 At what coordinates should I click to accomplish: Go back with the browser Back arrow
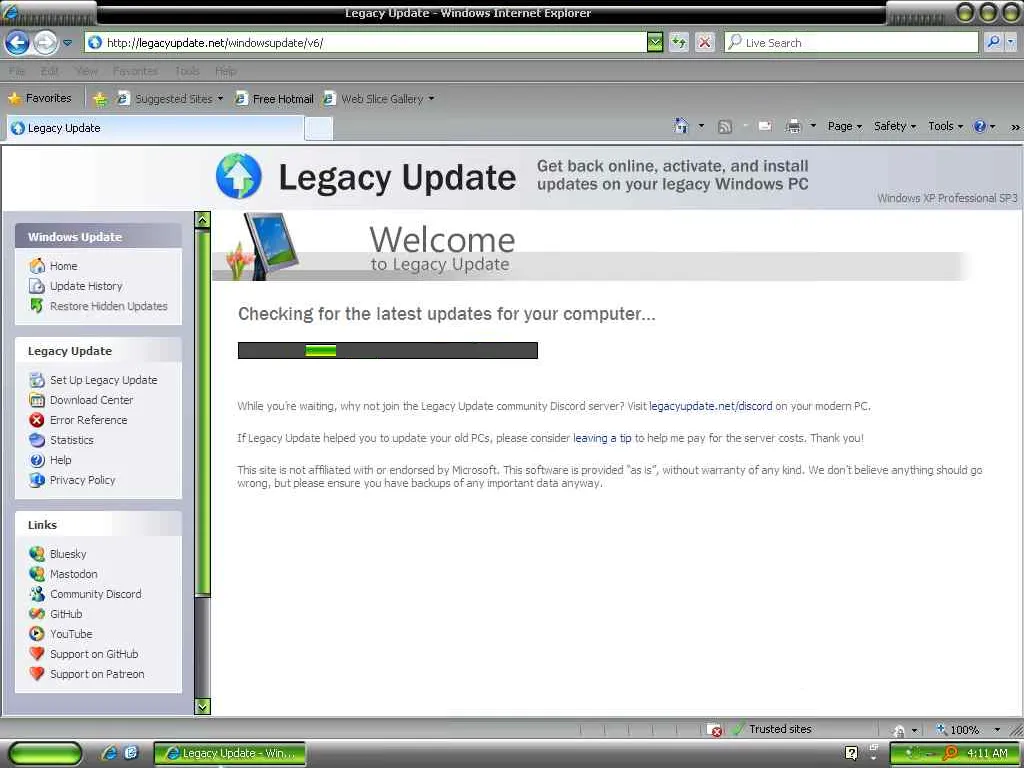17,43
